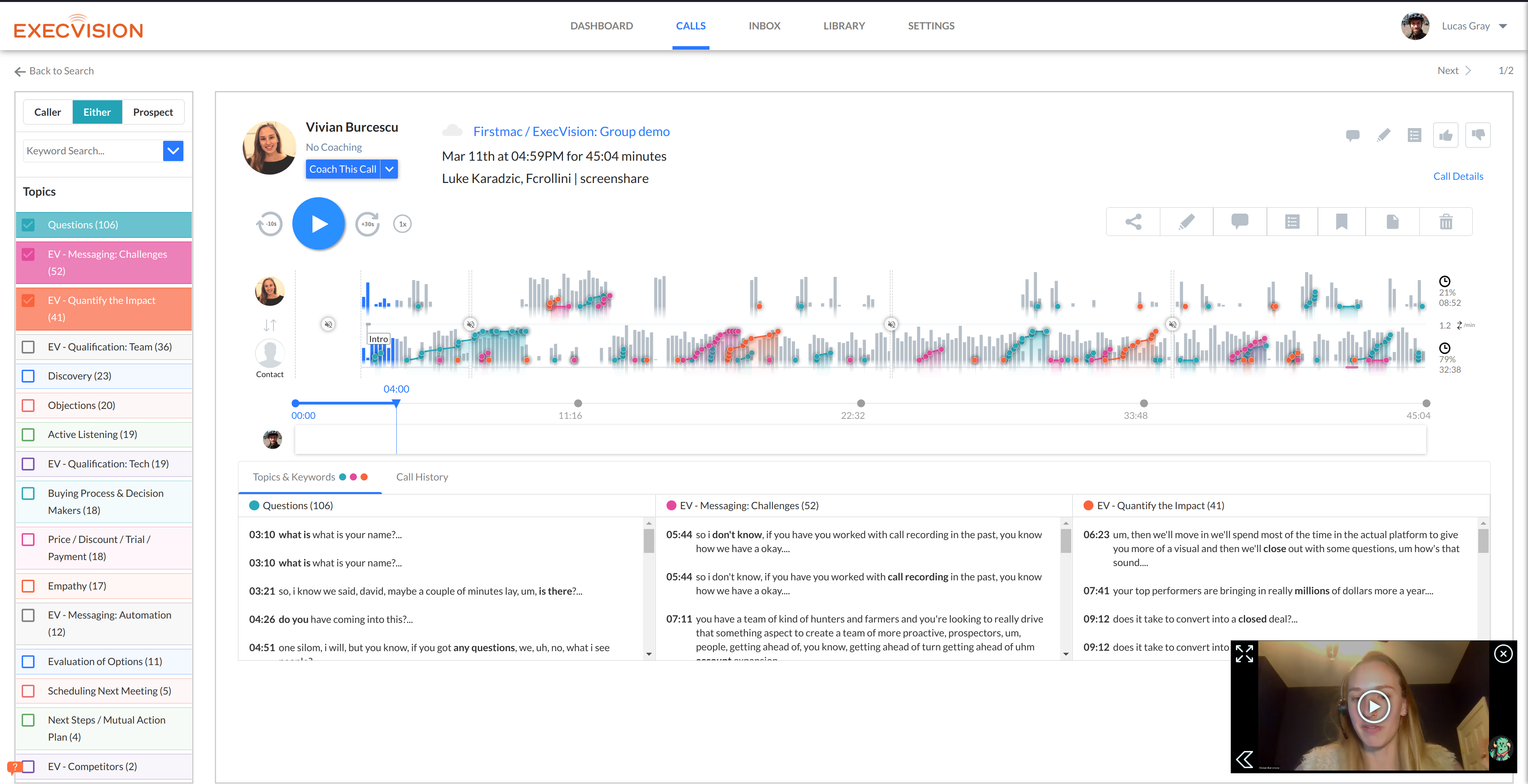Viewport: 1528px width, 784px height.
Task: Open the Lucas Gray user menu
Action: (1503, 26)
